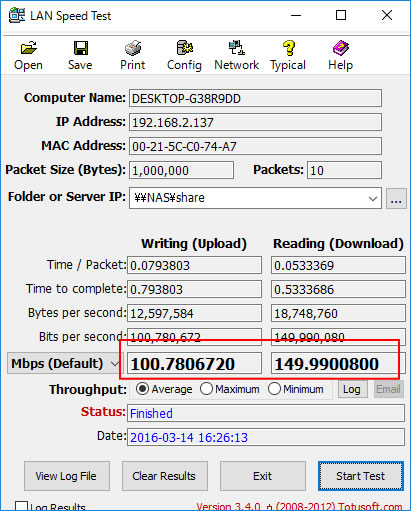Click the Save toolbar icon

(81, 48)
